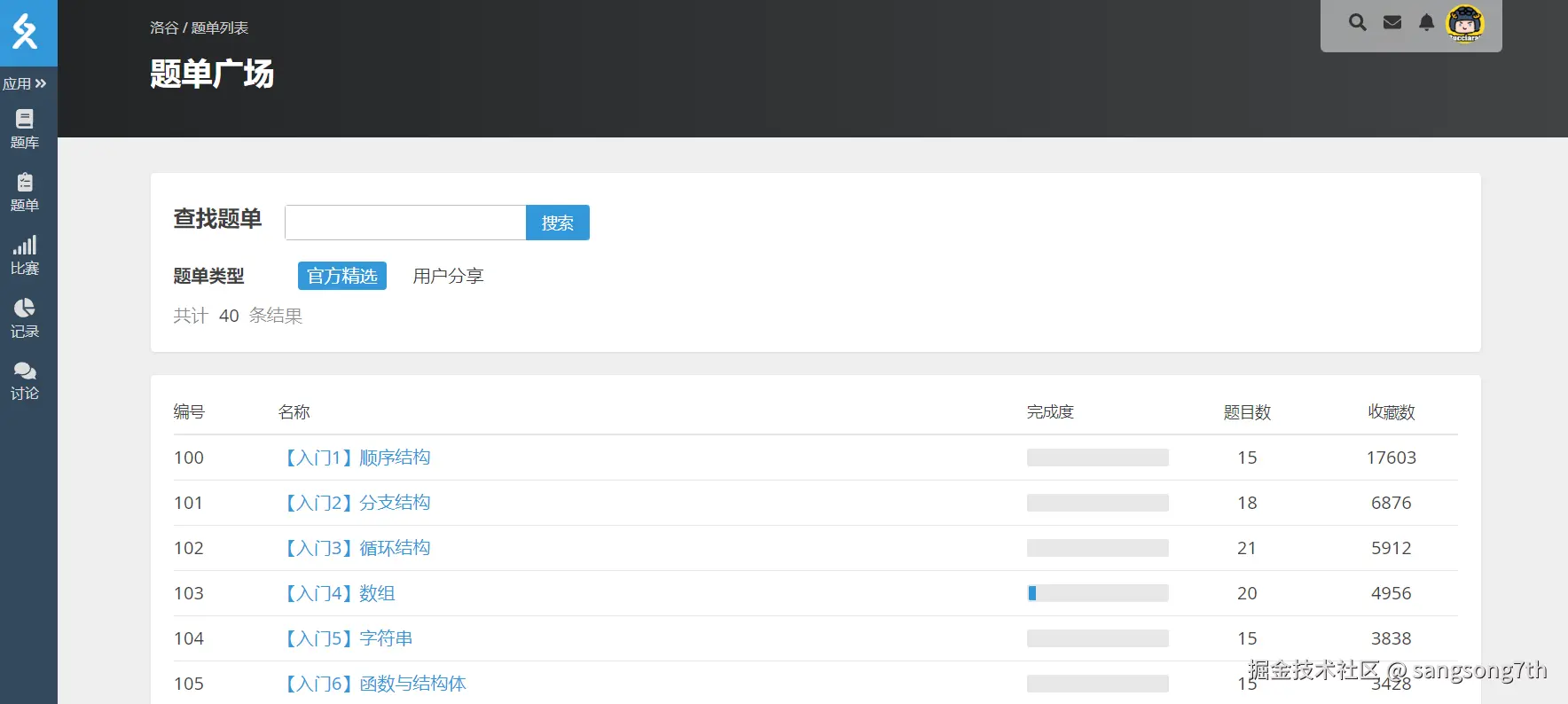Expand the 应用 apps menu
Viewport: 1568px width, 704px height.
tap(25, 83)
